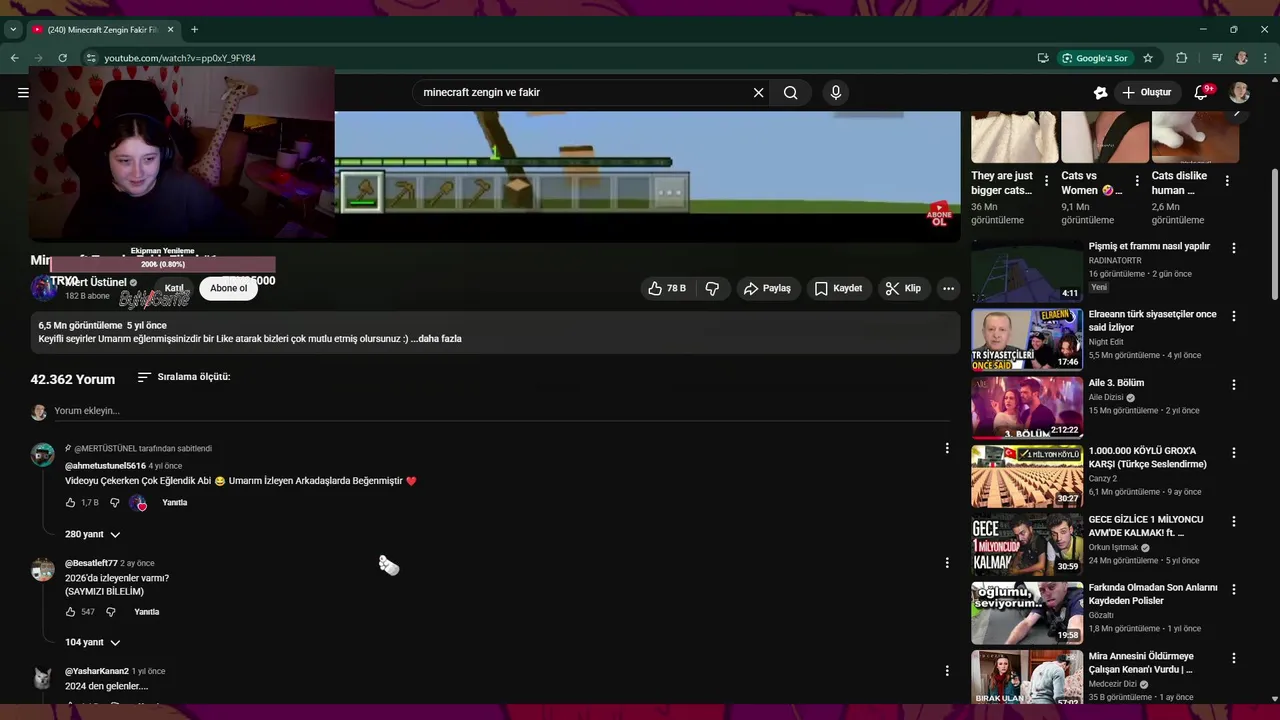Viewport: 1280px width, 720px height.
Task: Close the Minecraft Zengin Fakir tab
Action: [x=171, y=30]
